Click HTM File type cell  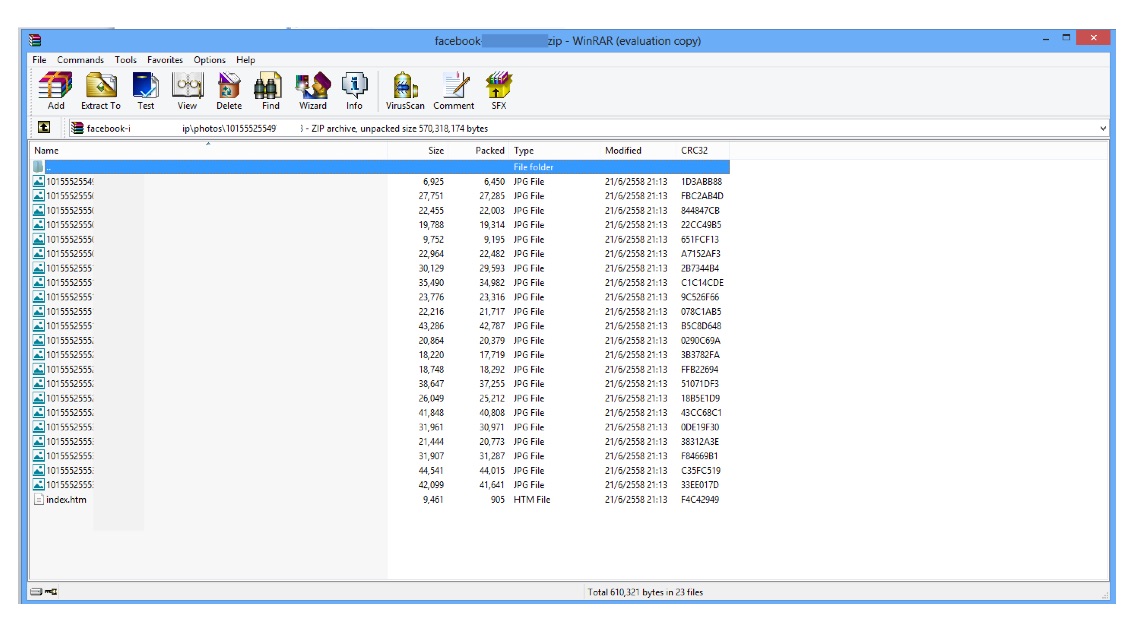tap(532, 499)
